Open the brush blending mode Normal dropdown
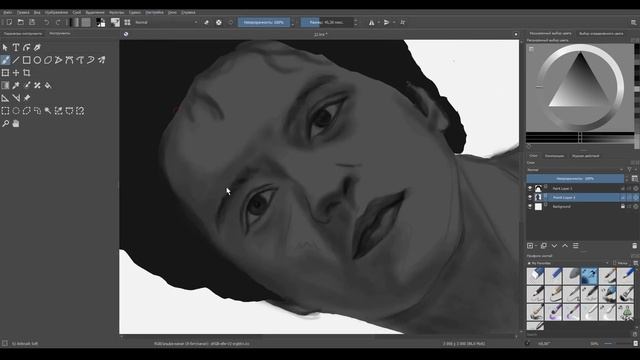Image resolution: width=640 pixels, height=360 pixels. pyautogui.click(x=166, y=22)
